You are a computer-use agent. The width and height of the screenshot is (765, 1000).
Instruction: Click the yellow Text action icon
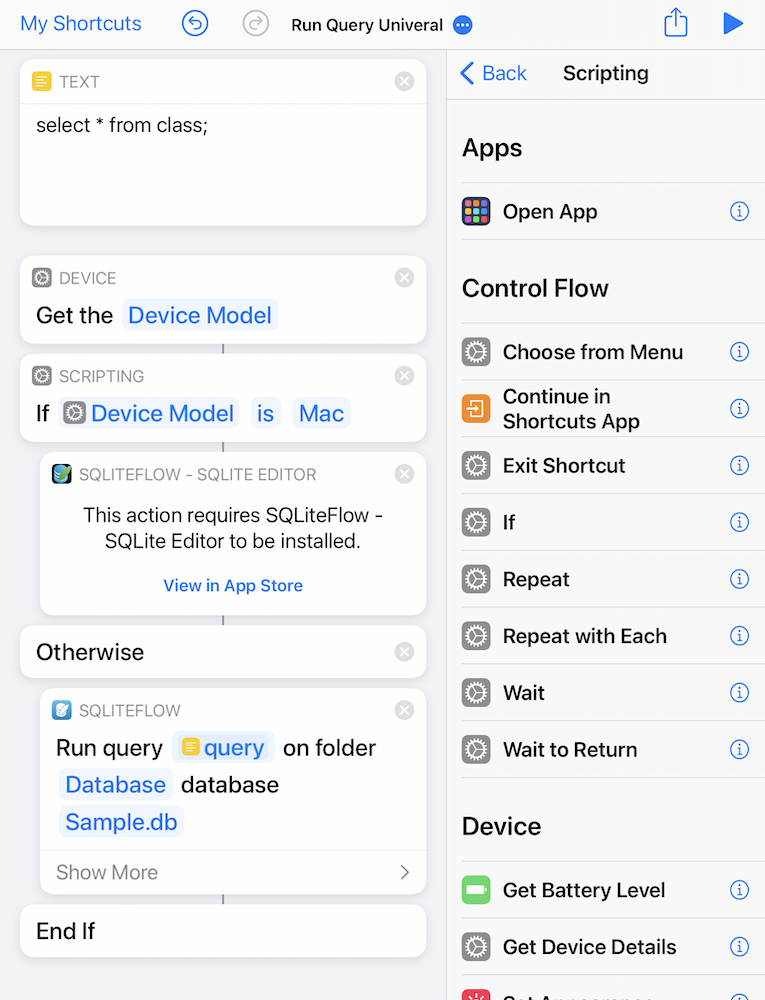coord(40,81)
